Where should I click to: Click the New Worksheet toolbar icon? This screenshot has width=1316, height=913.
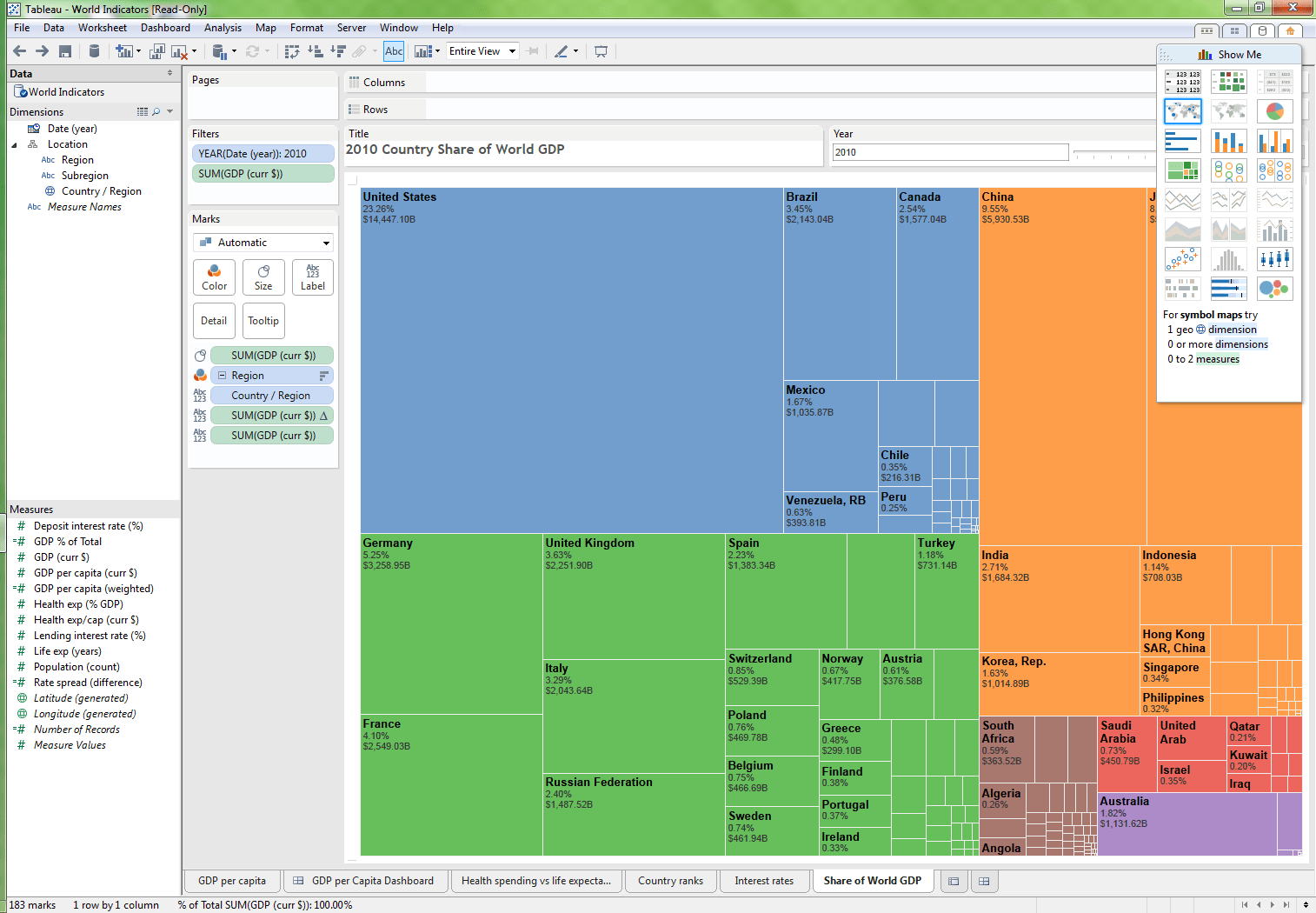pyautogui.click(x=123, y=51)
